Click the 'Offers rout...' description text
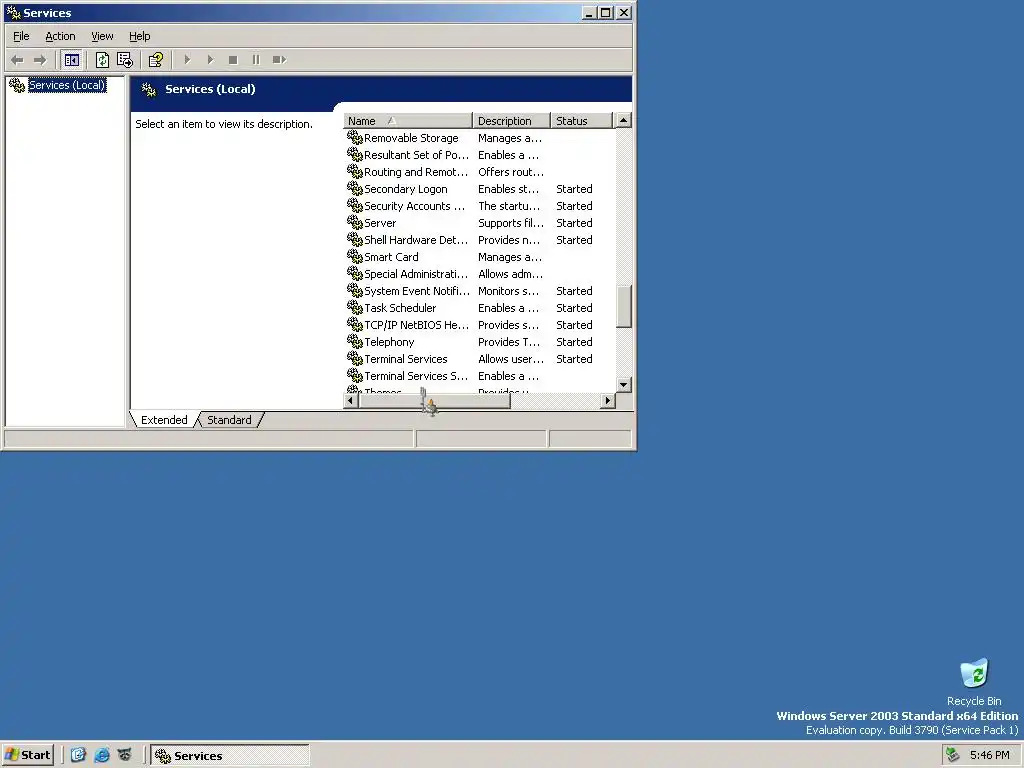 point(510,172)
